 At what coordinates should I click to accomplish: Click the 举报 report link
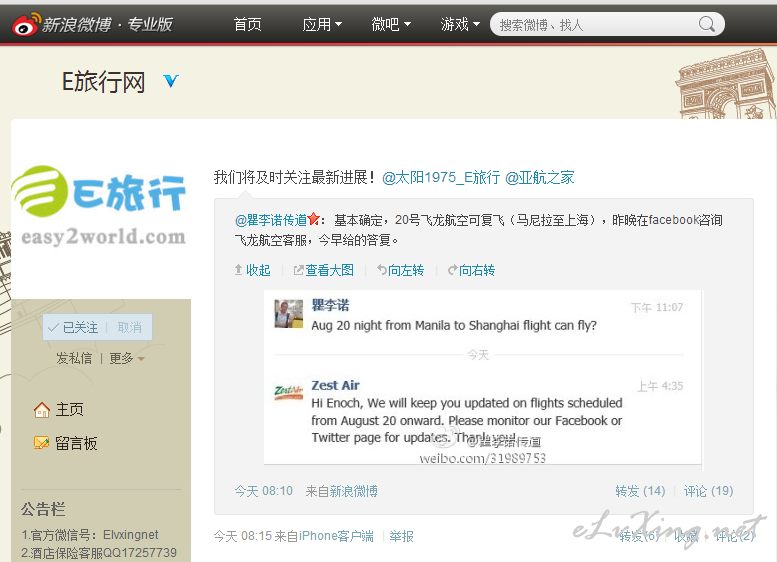click(x=401, y=536)
